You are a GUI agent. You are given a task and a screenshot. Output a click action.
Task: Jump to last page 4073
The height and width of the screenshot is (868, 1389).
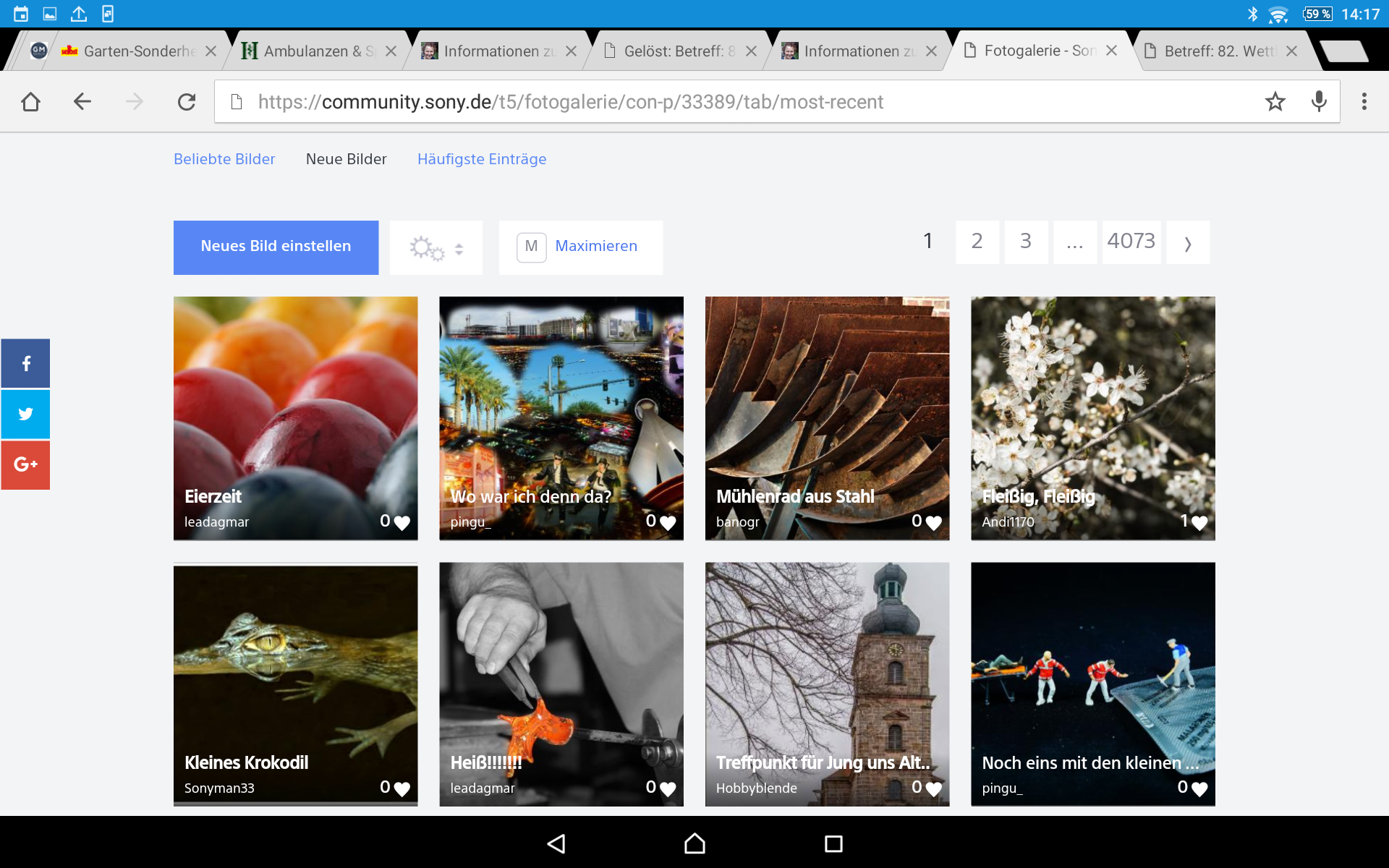pos(1131,242)
